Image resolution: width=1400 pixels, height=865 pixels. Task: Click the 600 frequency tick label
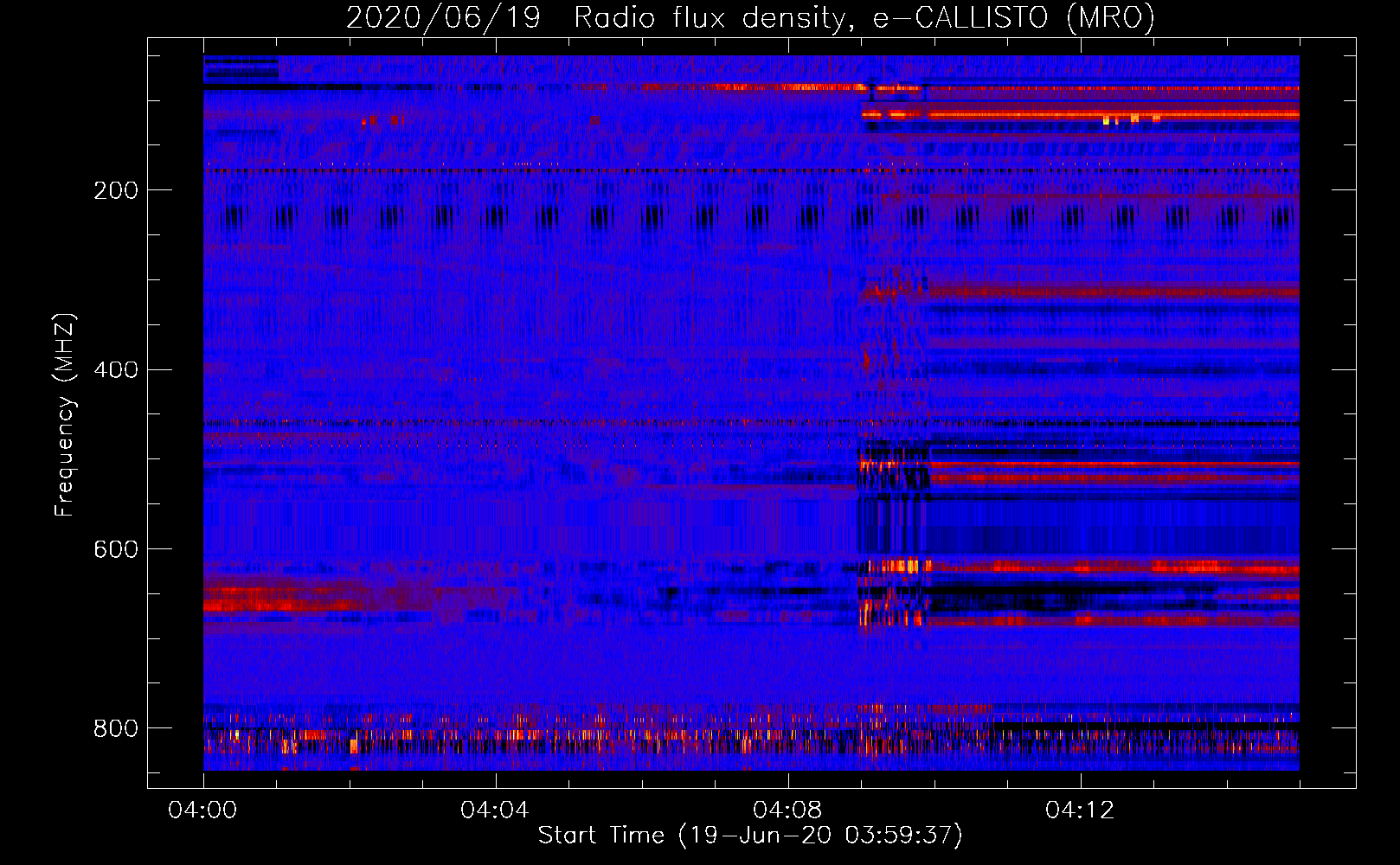tap(116, 550)
